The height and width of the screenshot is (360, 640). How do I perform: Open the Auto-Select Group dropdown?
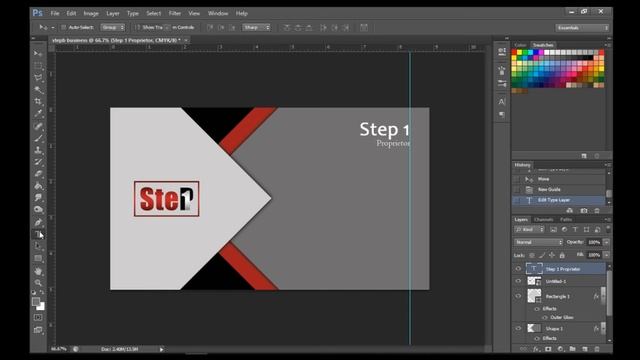[x=113, y=27]
